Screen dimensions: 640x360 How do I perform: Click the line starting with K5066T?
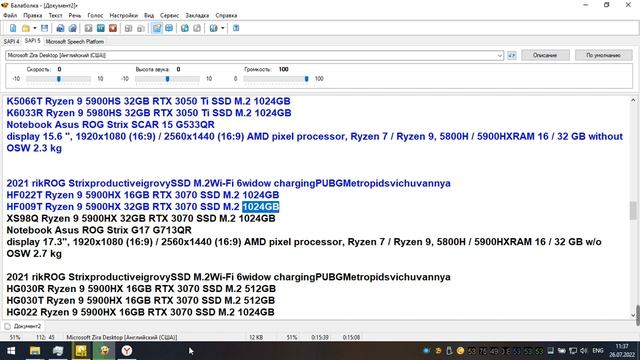(x=148, y=101)
